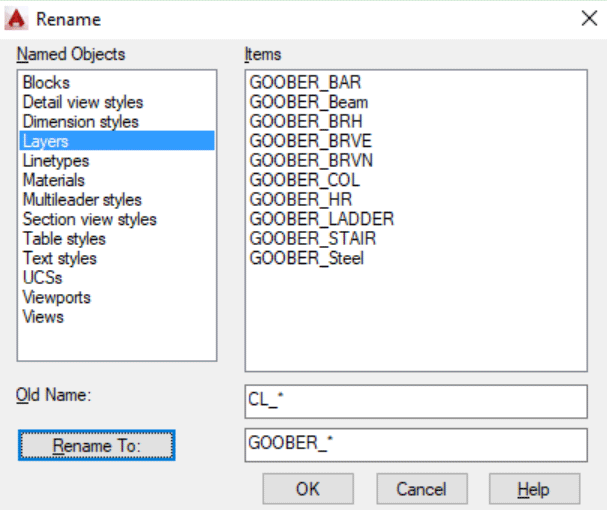Close the Rename dialog window
The image size is (607, 510).
click(589, 18)
